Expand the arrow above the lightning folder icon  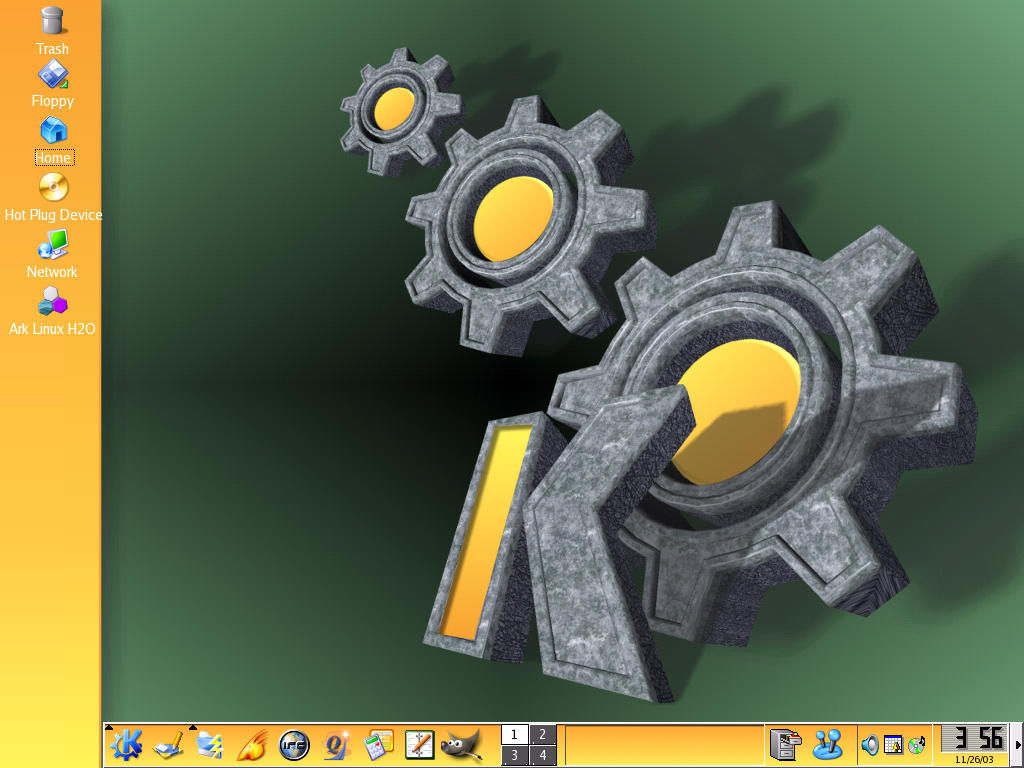click(x=193, y=727)
